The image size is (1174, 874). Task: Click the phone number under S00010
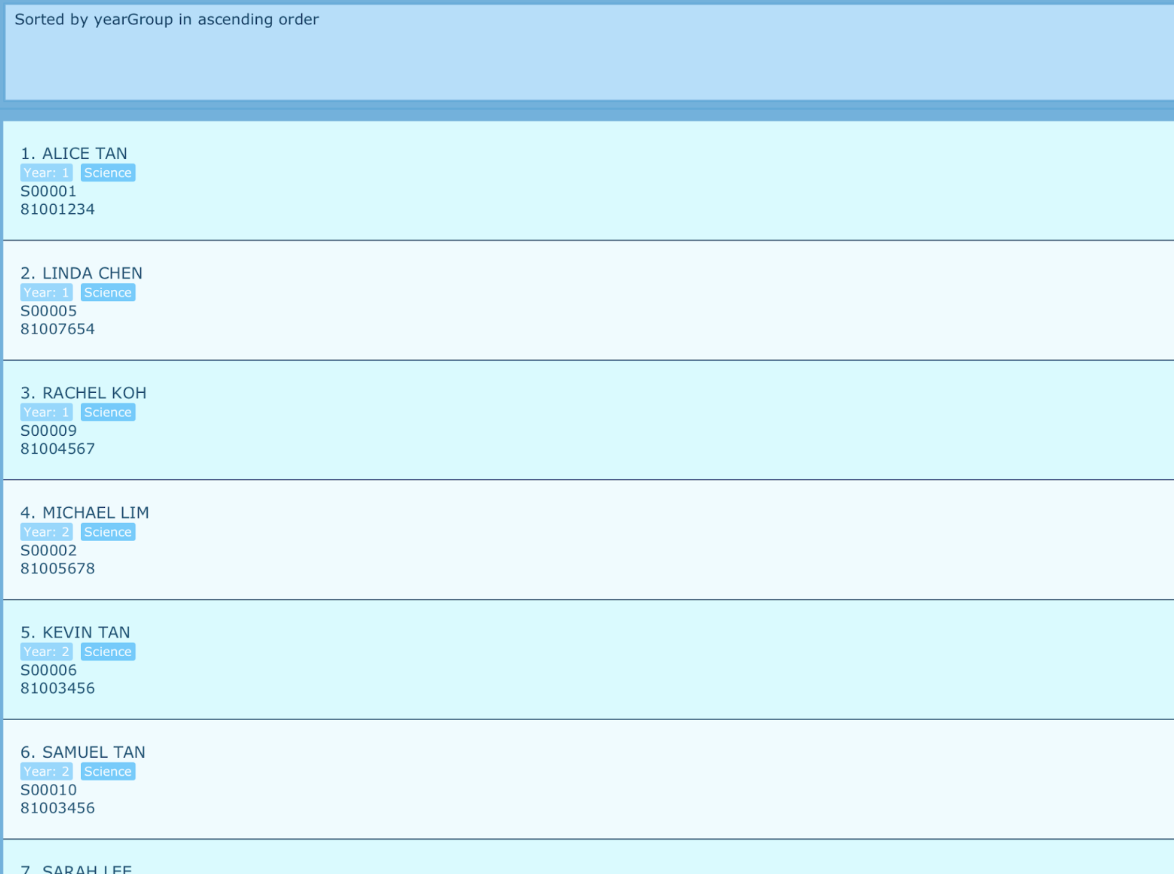click(x=58, y=808)
